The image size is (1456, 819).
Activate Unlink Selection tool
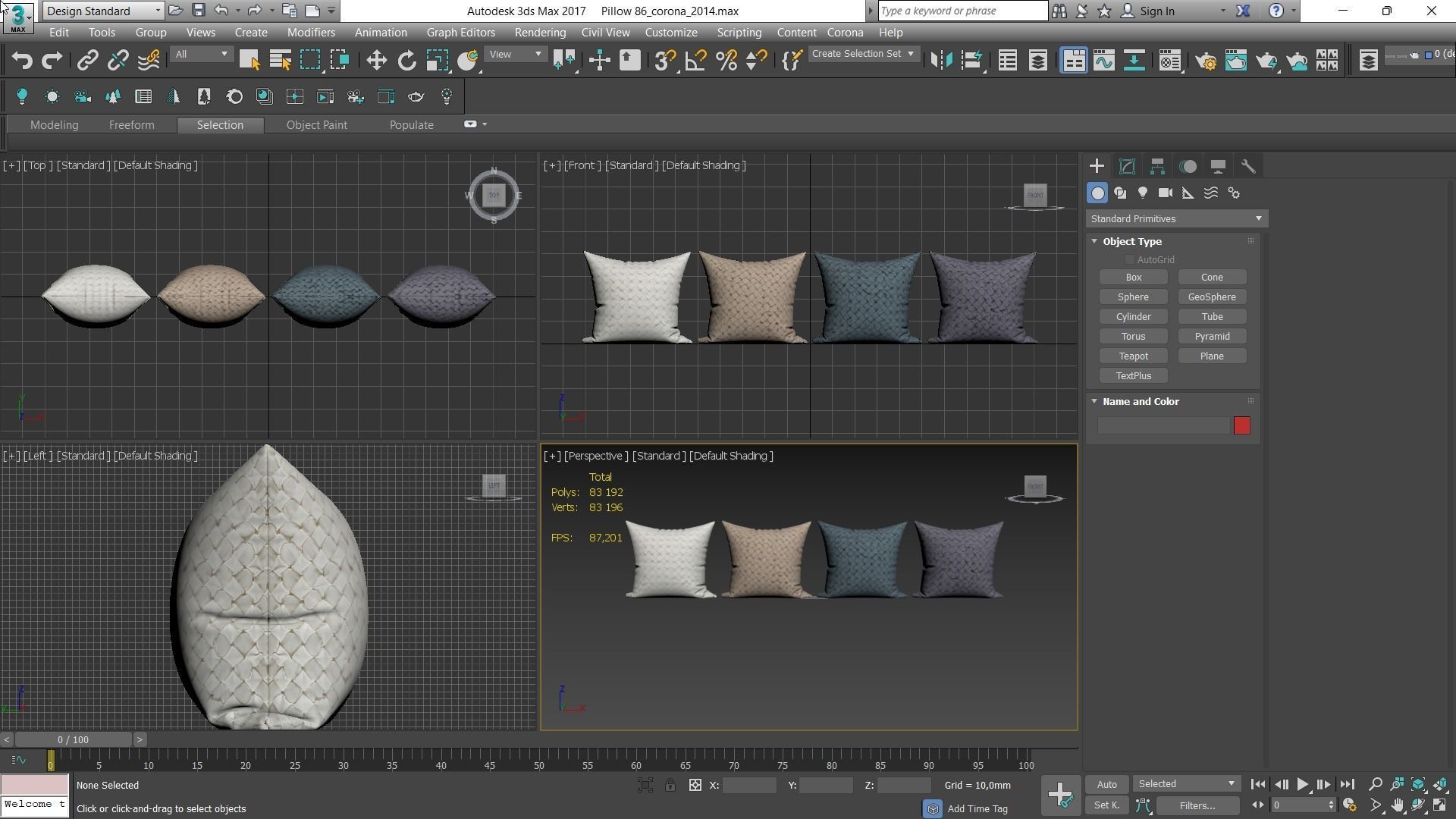click(x=118, y=60)
